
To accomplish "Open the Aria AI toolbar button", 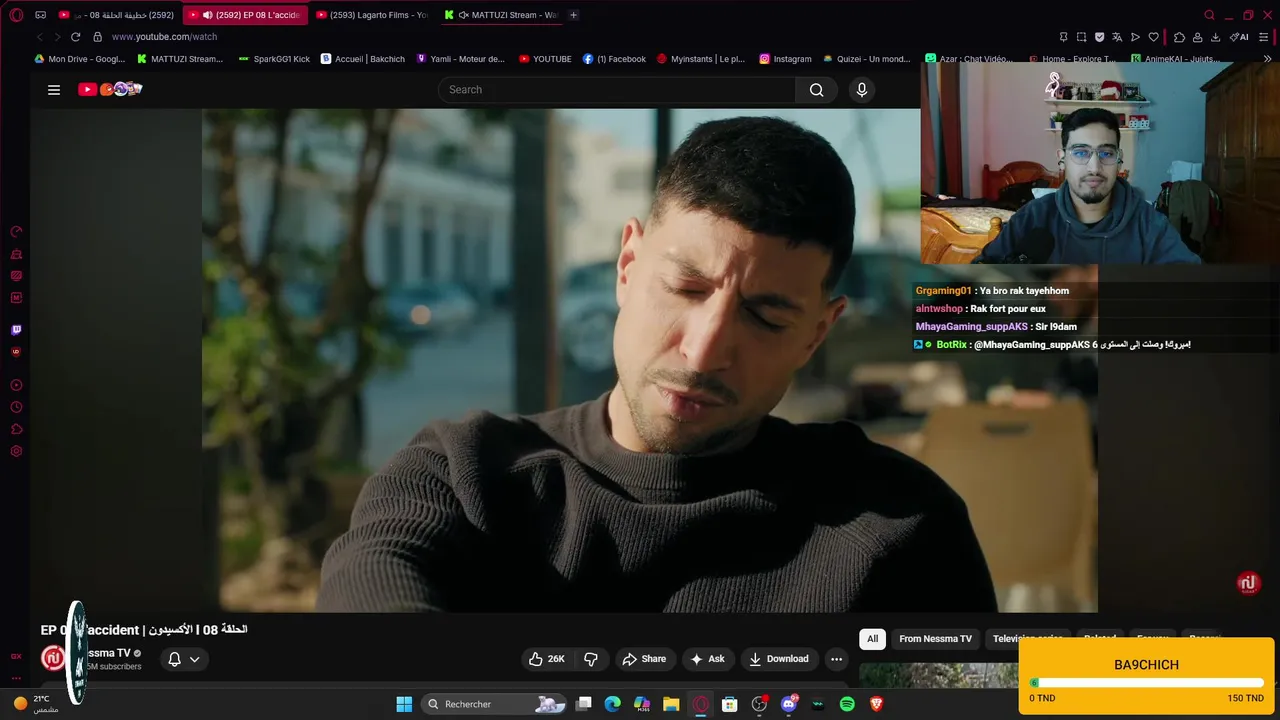I will 1240,37.
